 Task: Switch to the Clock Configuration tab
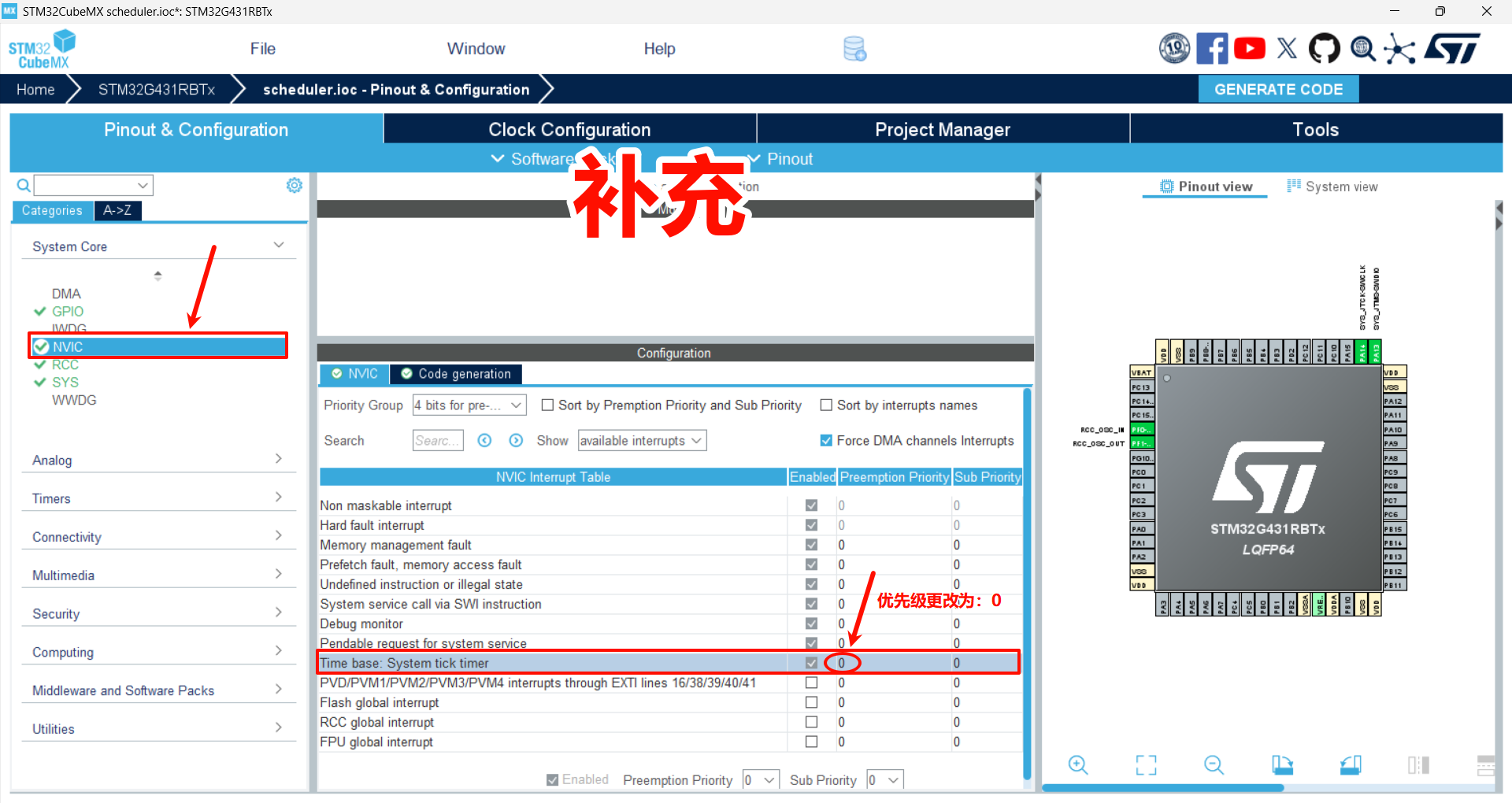pyautogui.click(x=570, y=129)
